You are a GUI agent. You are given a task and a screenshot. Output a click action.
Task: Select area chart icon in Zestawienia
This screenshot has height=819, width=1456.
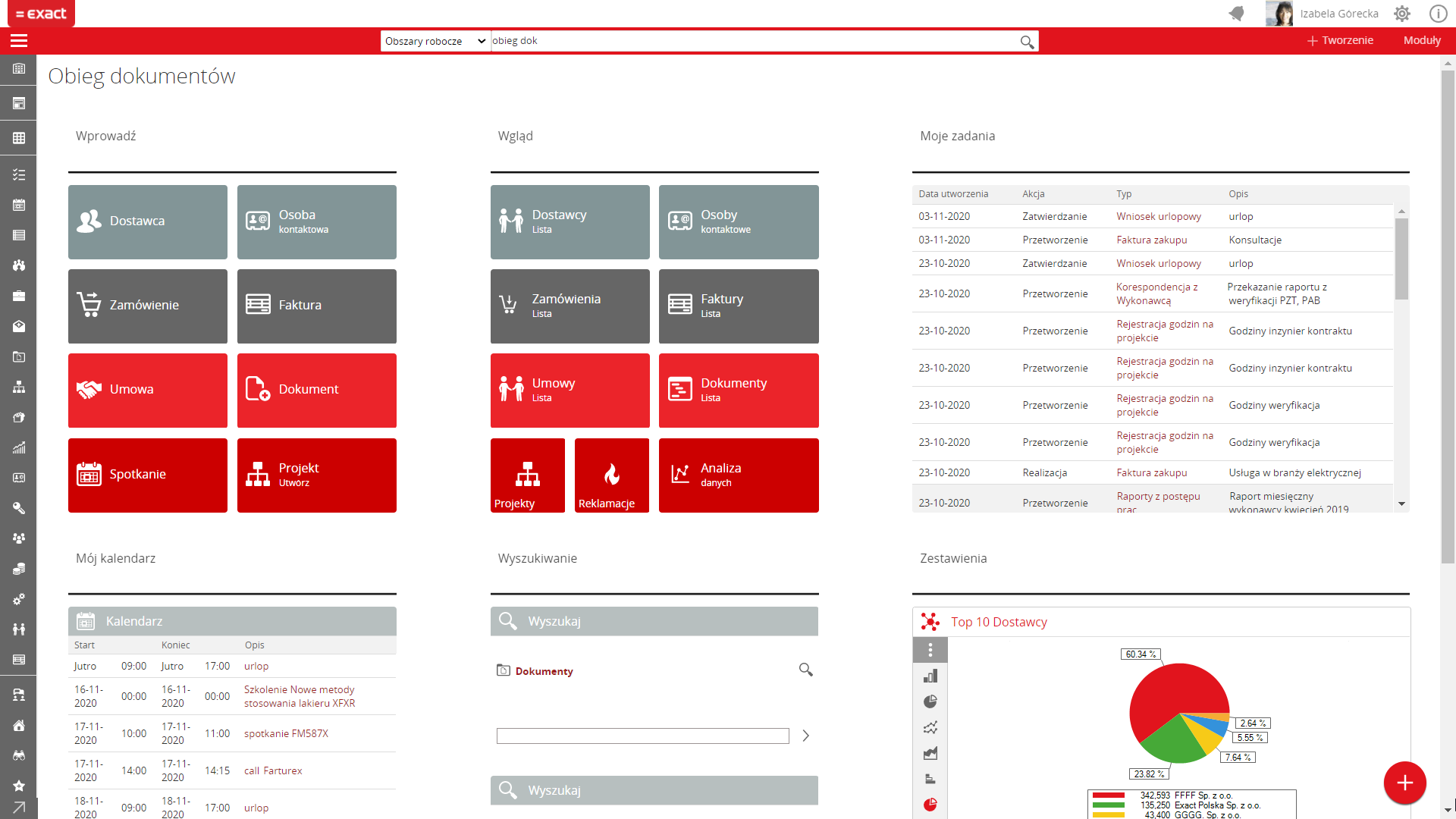click(930, 753)
